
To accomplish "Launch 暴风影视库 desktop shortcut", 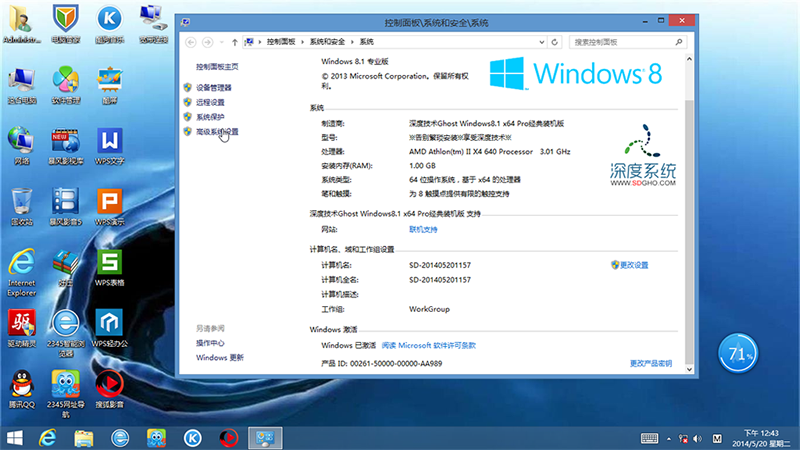I will [x=66, y=146].
